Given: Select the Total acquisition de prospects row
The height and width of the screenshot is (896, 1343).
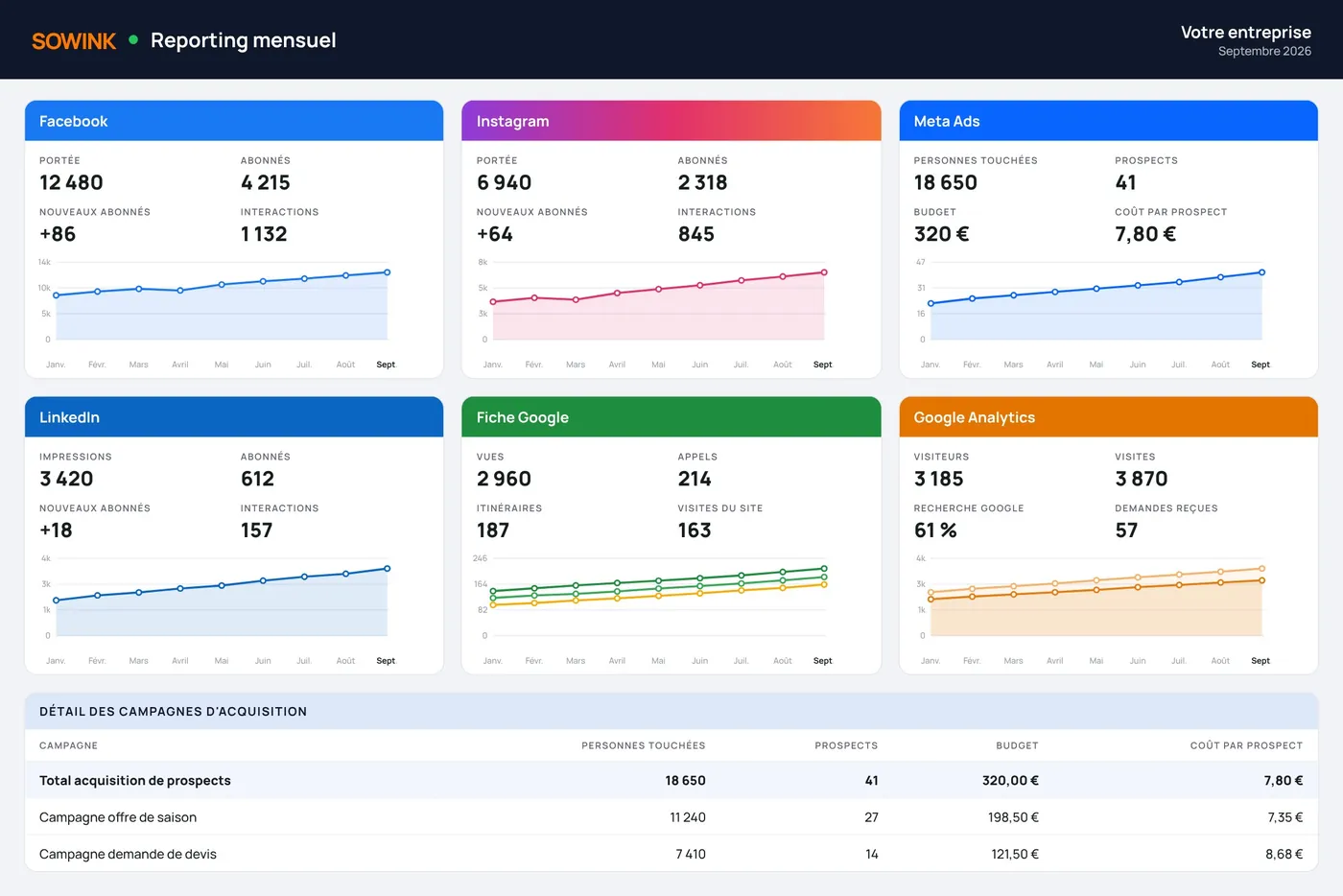Looking at the screenshot, I should point(671,781).
